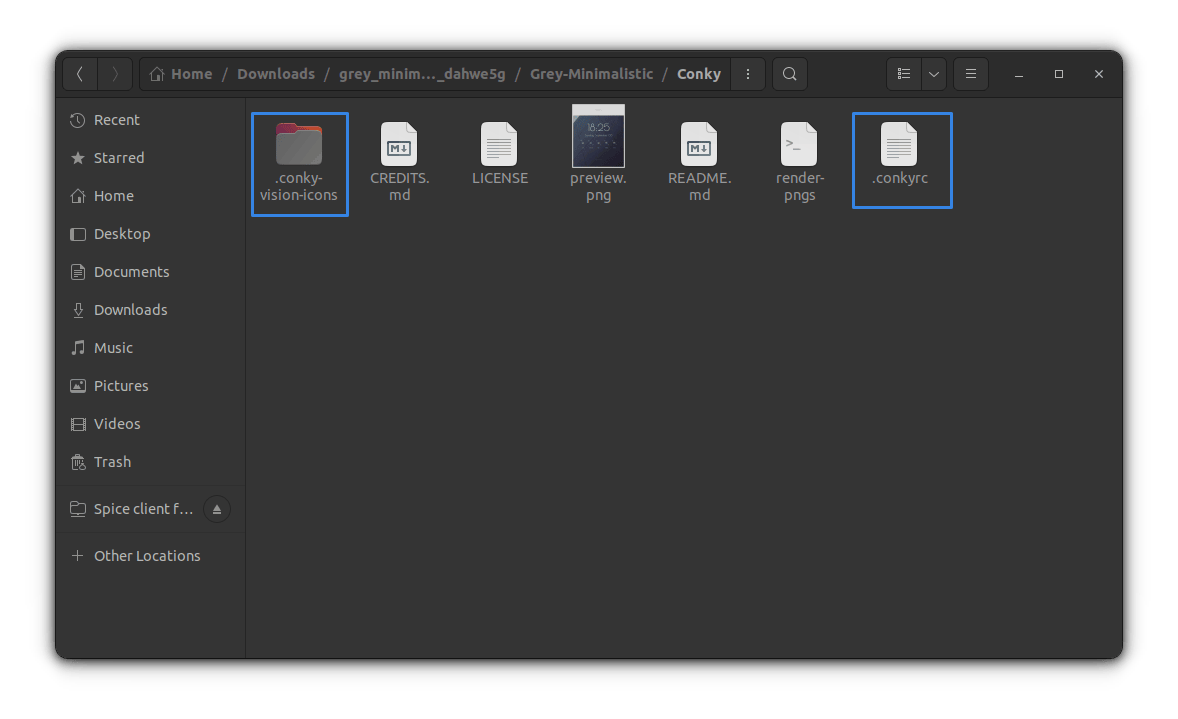The height and width of the screenshot is (719, 1178).
Task: Expand the view options dropdown arrow
Action: pyautogui.click(x=933, y=74)
